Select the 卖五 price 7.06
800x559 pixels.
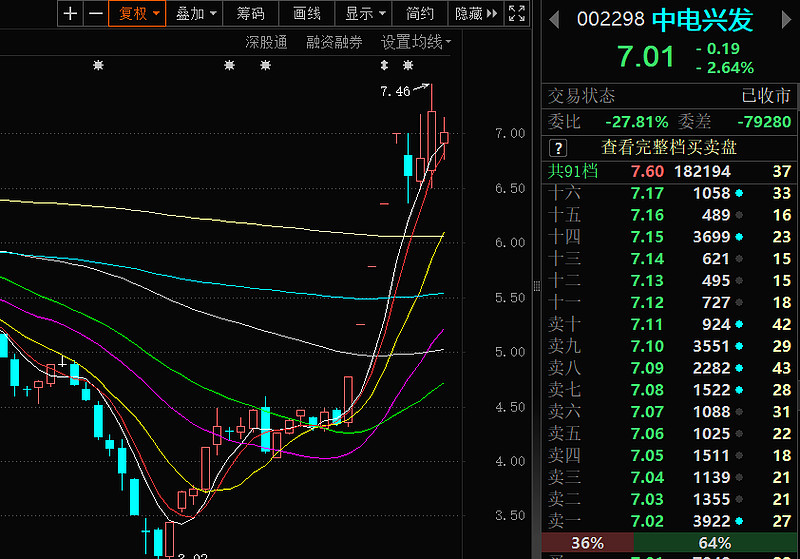(x=647, y=434)
